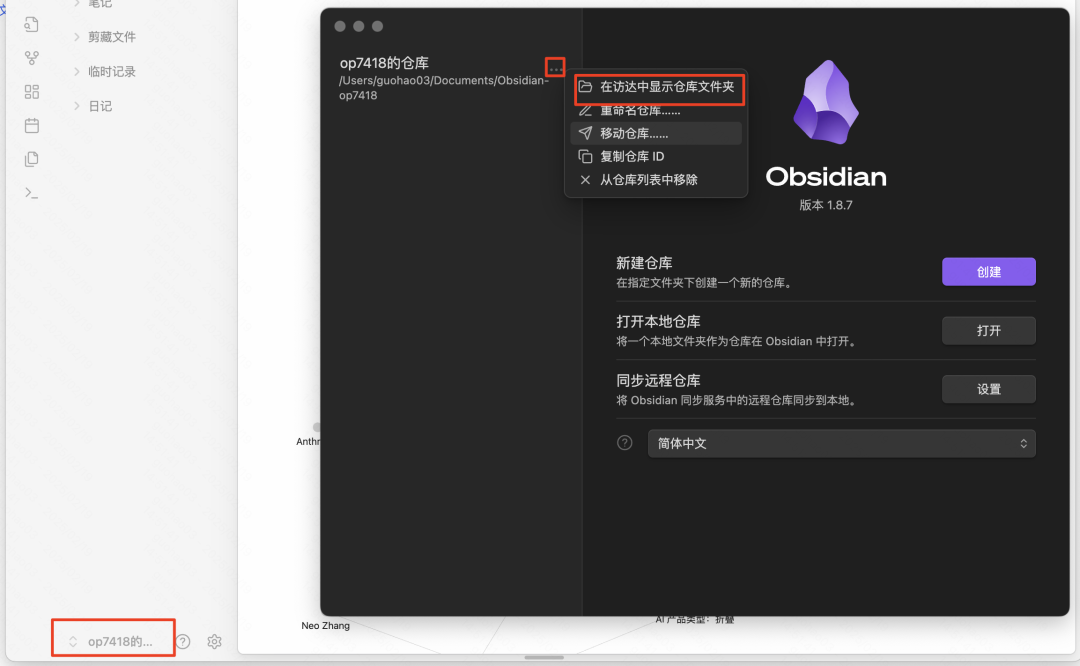Open the terminal icon in sidebar
1080x666 pixels.
coord(31,192)
